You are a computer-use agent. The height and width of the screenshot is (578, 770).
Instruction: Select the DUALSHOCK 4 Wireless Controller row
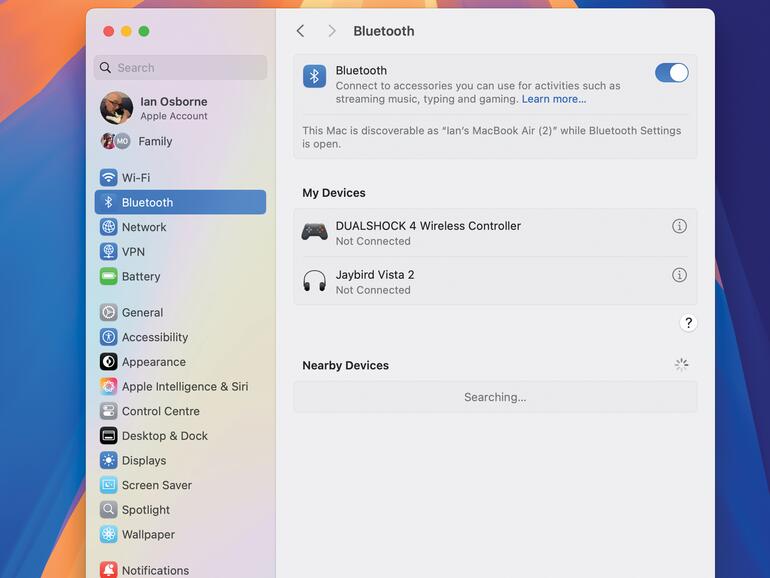495,233
